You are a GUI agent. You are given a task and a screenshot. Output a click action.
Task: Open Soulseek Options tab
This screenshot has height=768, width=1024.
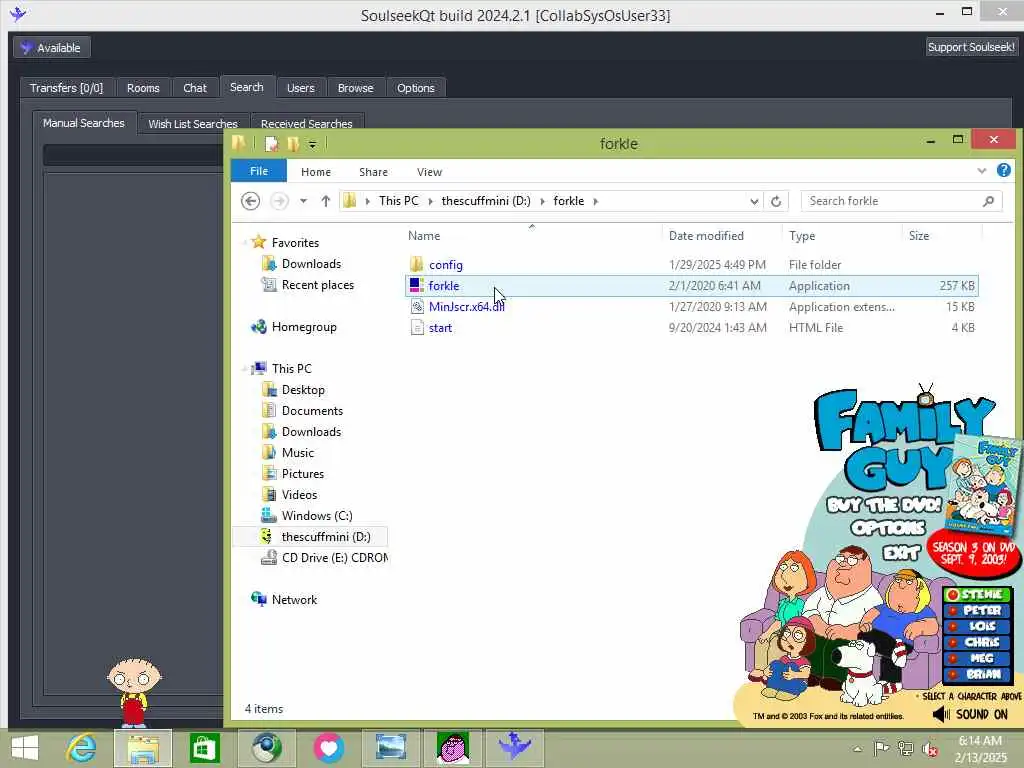point(416,88)
